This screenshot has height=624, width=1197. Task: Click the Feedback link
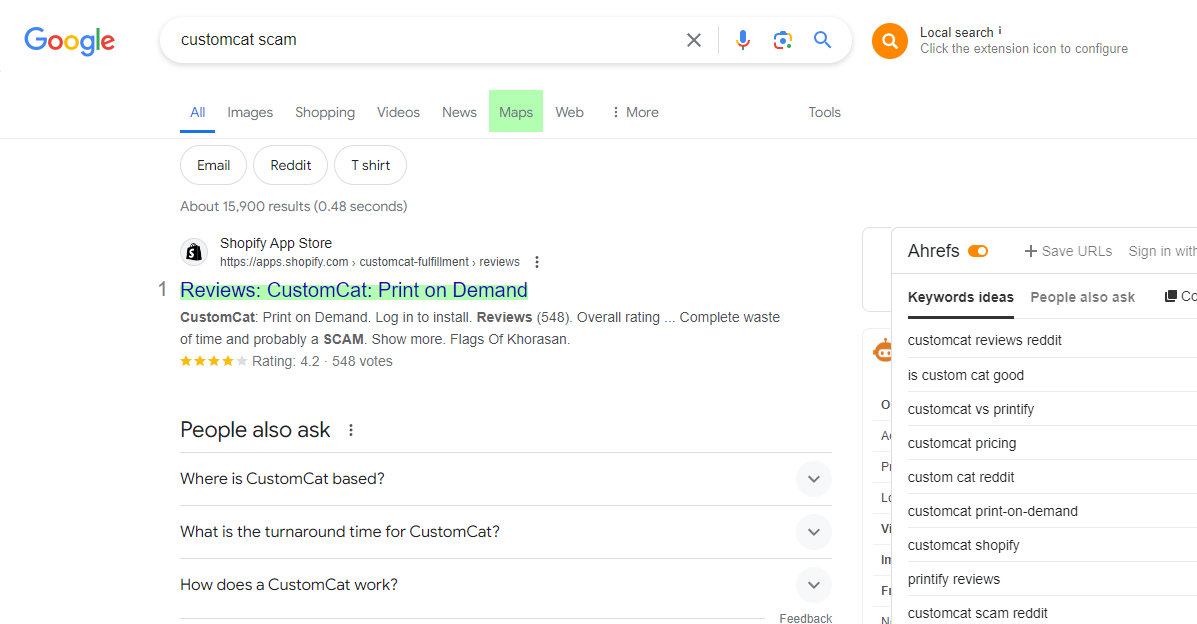click(805, 618)
